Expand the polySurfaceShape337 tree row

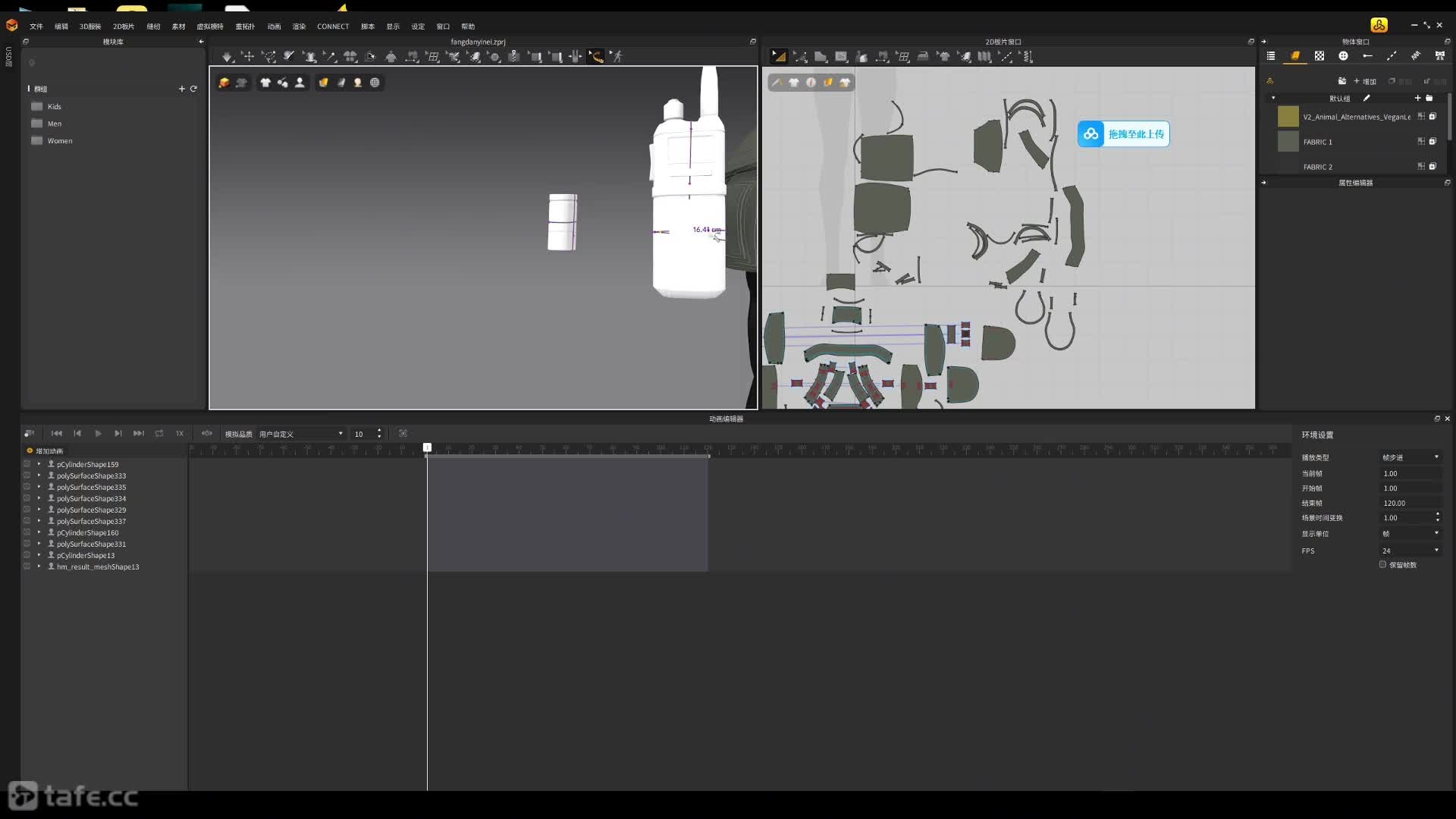click(39, 521)
